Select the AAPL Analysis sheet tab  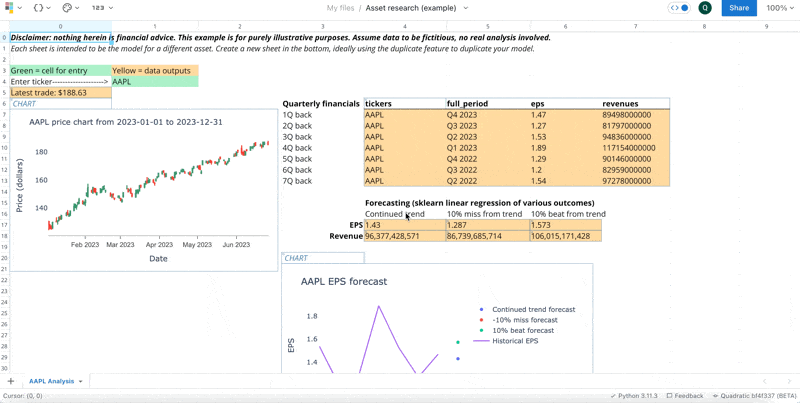pos(52,381)
